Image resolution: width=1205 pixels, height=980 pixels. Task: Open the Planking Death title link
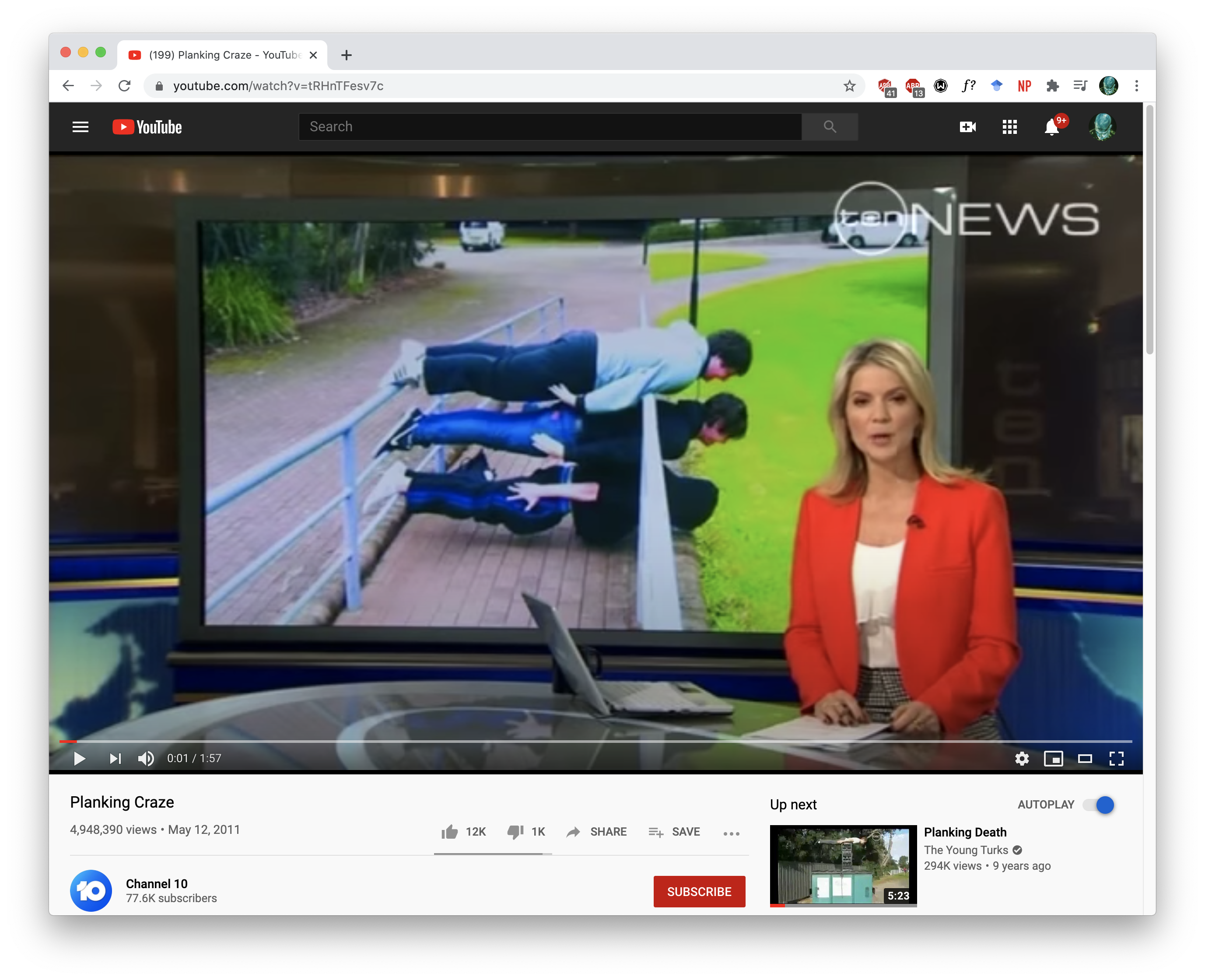click(965, 832)
